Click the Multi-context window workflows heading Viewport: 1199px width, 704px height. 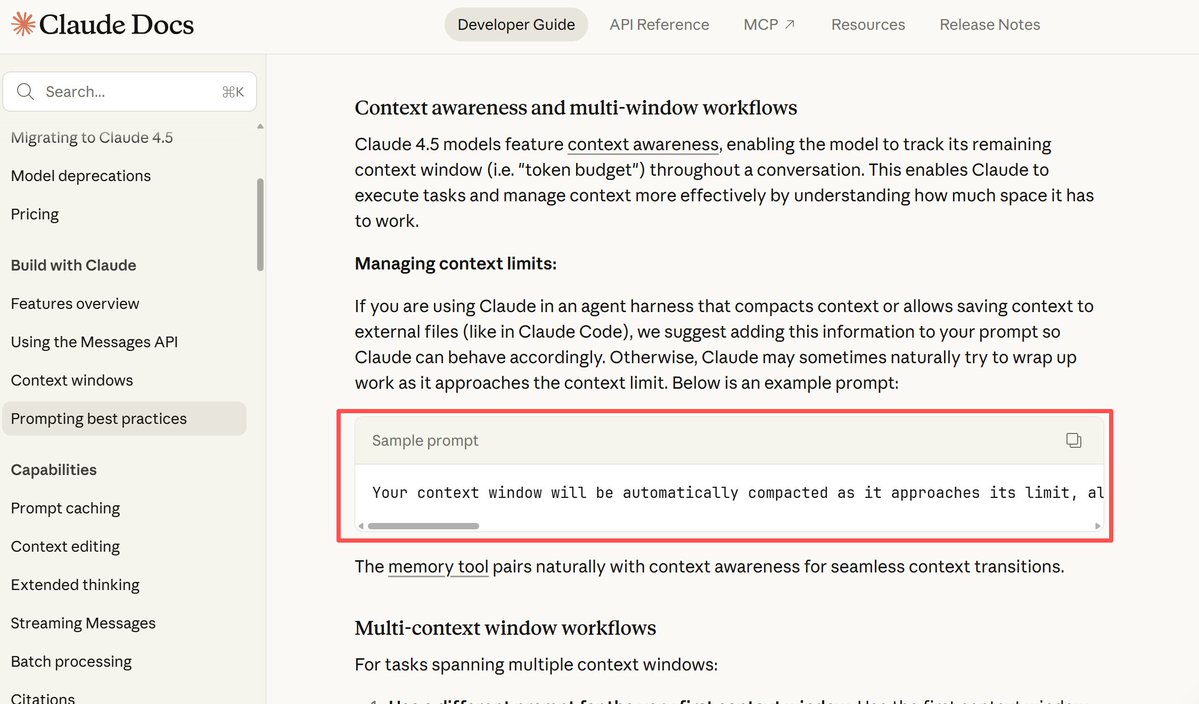pyautogui.click(x=505, y=628)
